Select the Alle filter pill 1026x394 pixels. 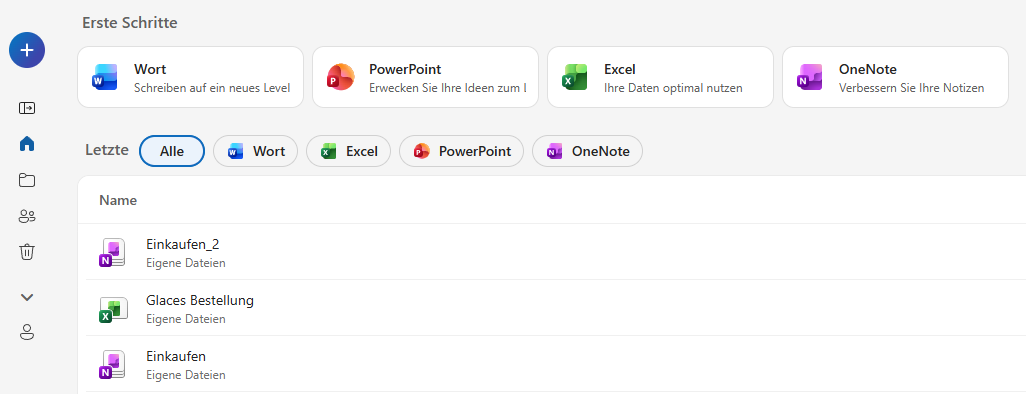[172, 151]
